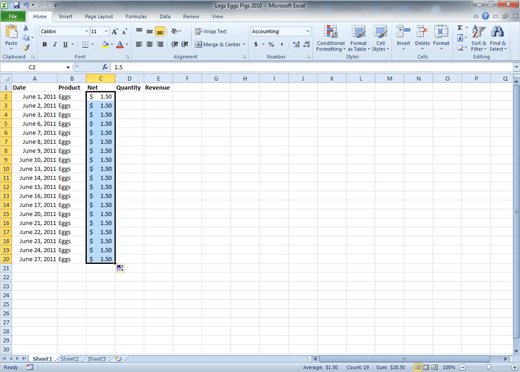Screen dimensions: 520x372
Task: Toggle Top Align
Action: pos(139,31)
